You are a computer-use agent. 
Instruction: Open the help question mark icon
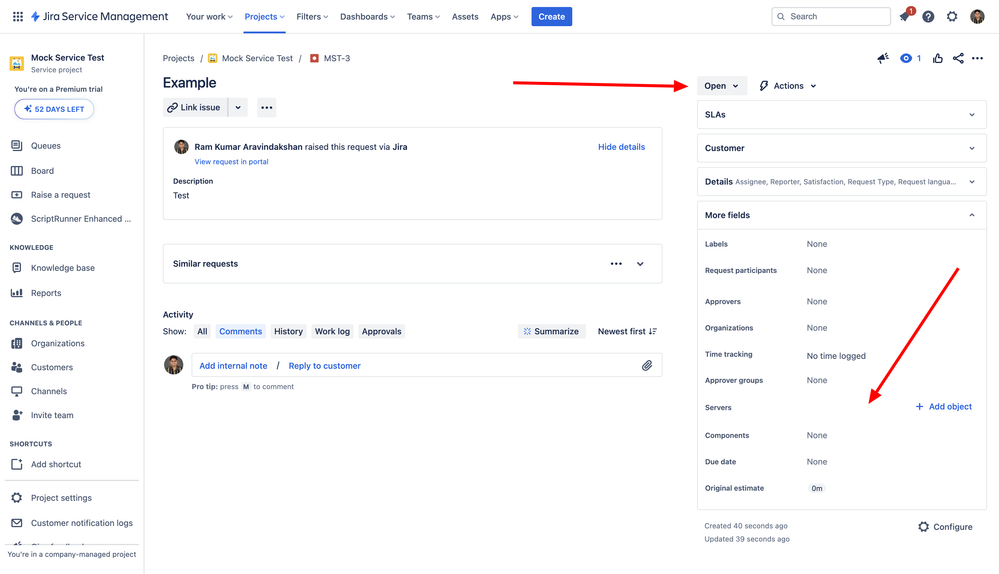point(928,17)
